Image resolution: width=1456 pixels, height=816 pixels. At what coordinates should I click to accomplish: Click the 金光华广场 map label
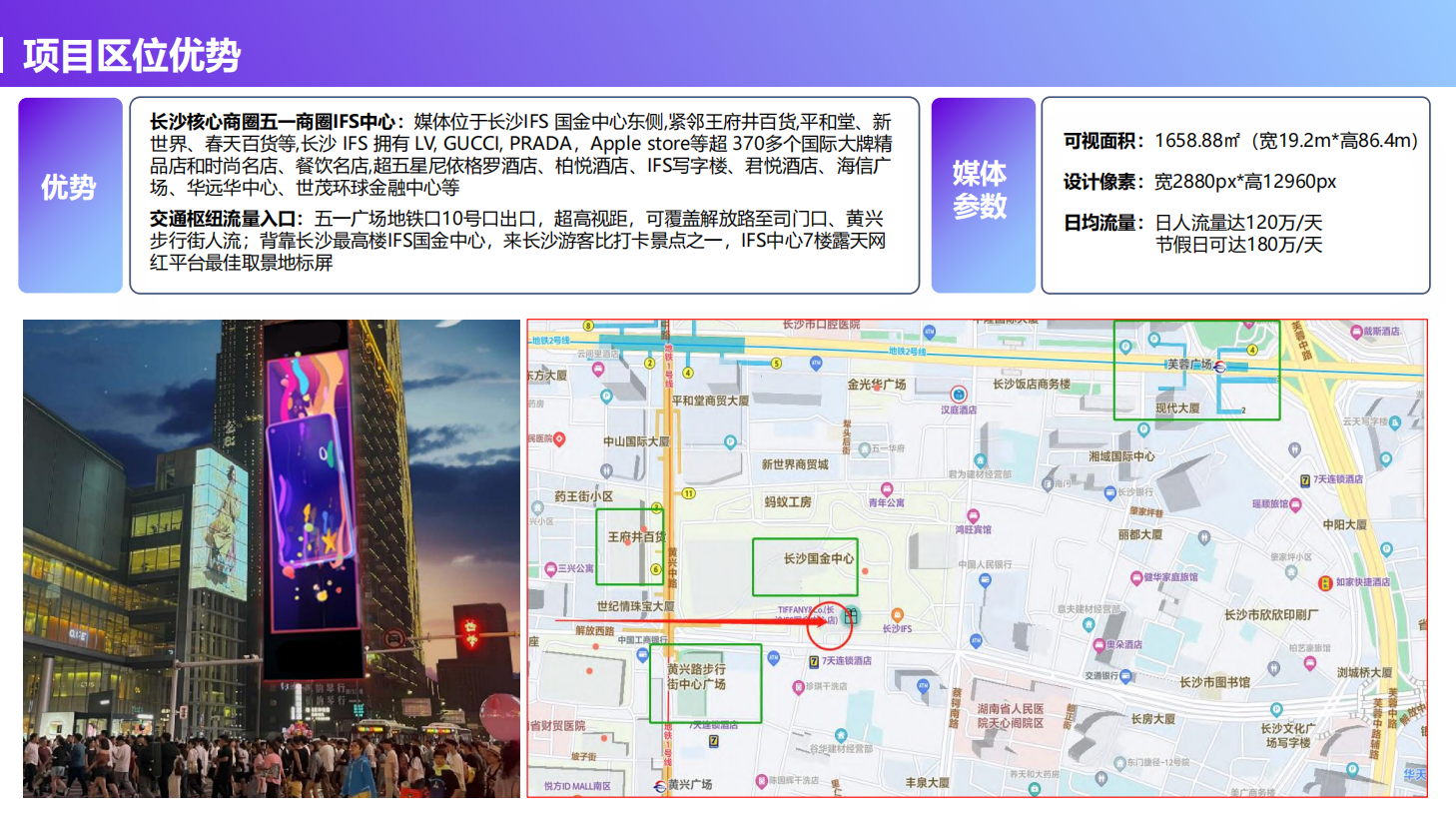(x=877, y=385)
